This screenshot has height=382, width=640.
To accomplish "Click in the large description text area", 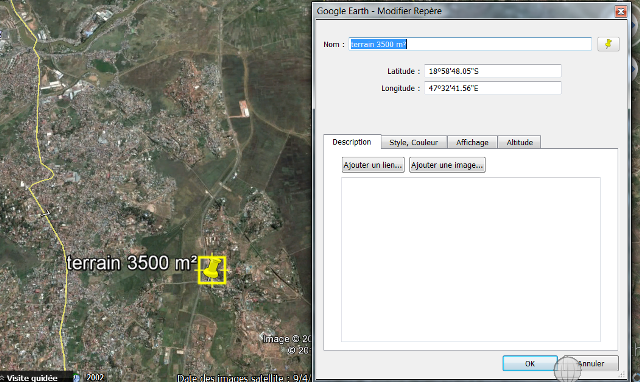I will click(x=471, y=259).
